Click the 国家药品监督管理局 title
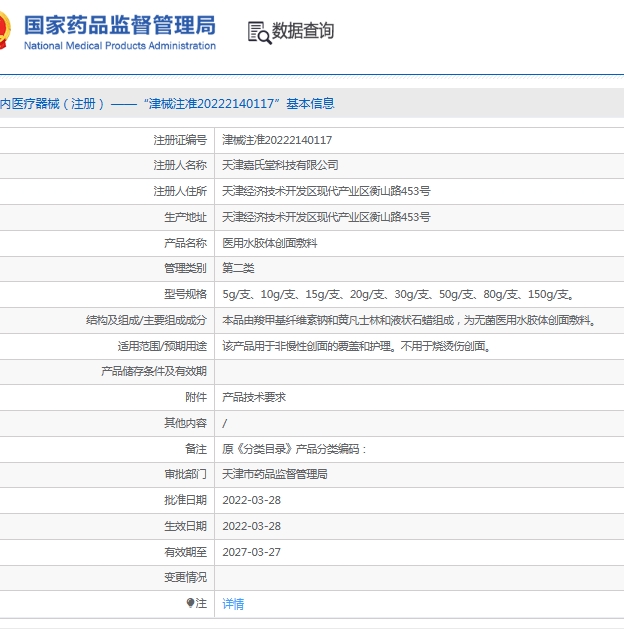Viewport: 624px width, 632px height. click(x=120, y=25)
